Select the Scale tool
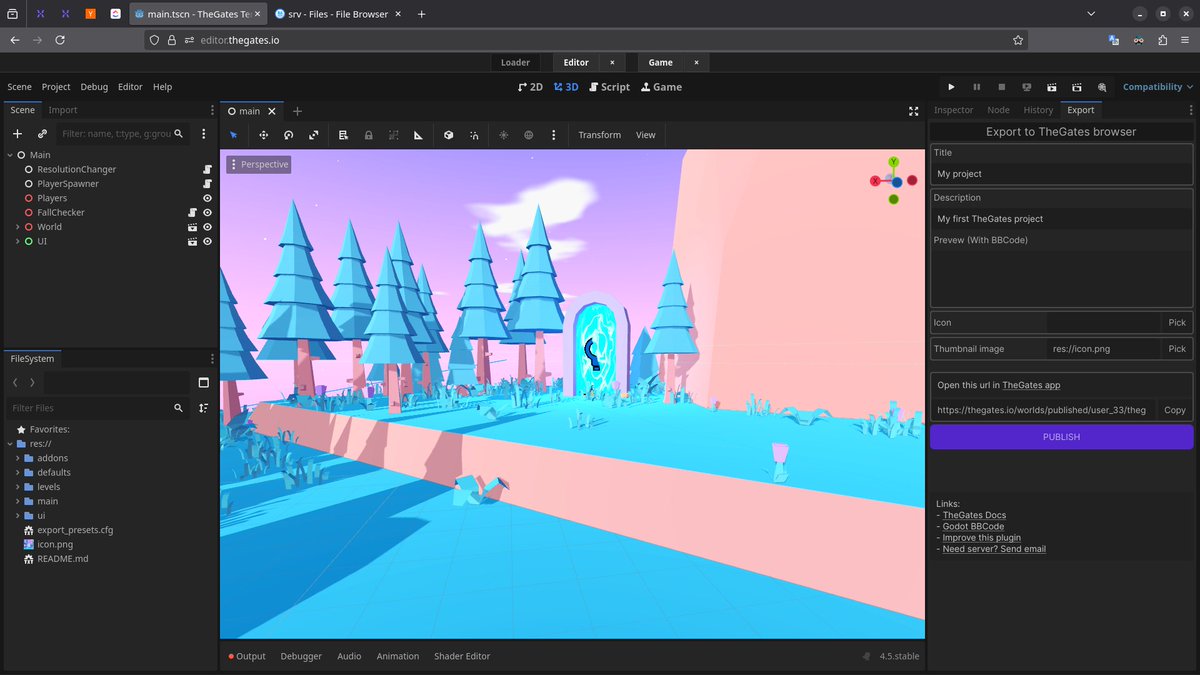This screenshot has height=675, width=1200. 313,134
